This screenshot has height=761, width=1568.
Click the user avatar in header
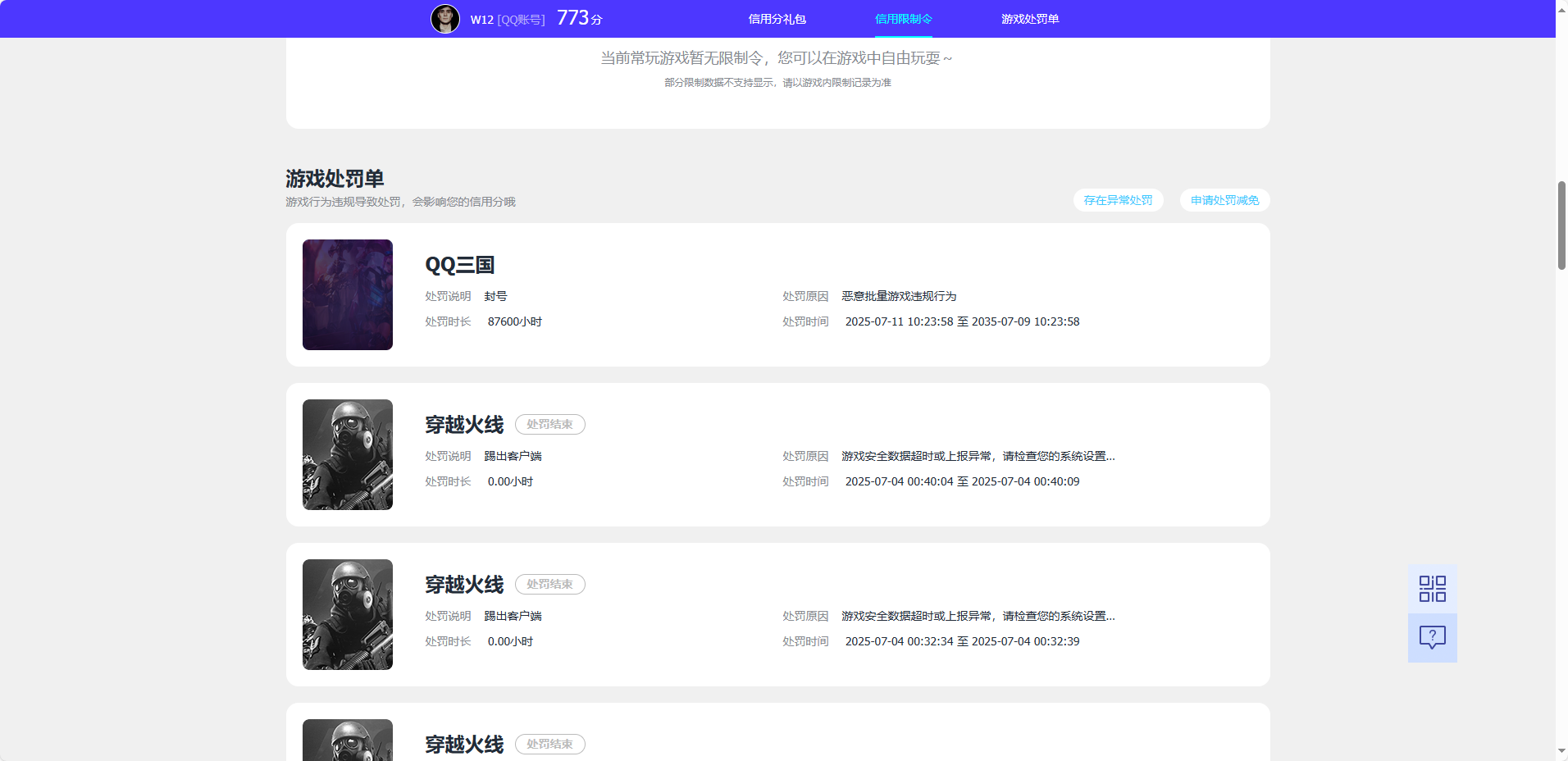point(445,19)
